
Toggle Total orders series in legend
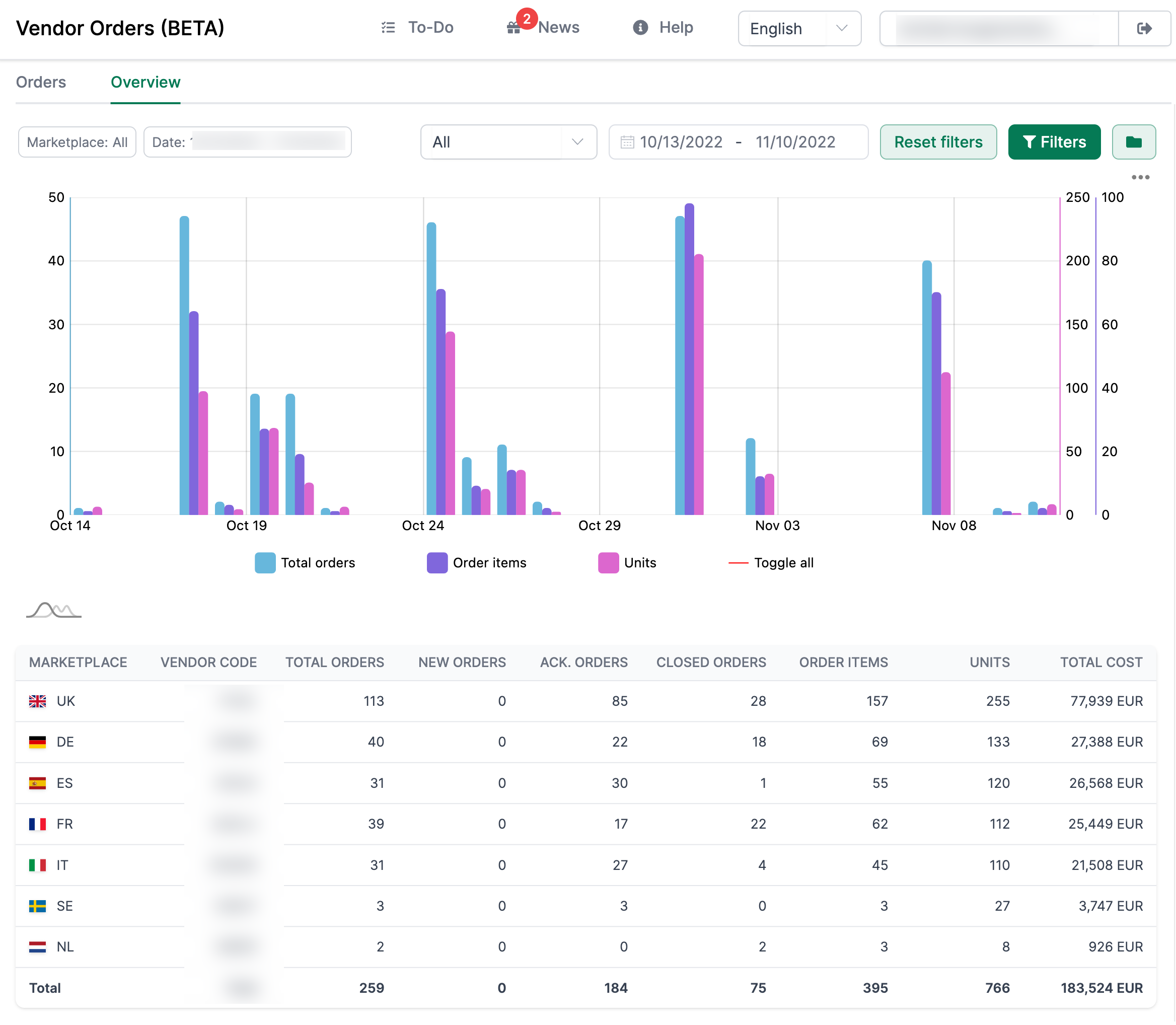pyautogui.click(x=305, y=563)
